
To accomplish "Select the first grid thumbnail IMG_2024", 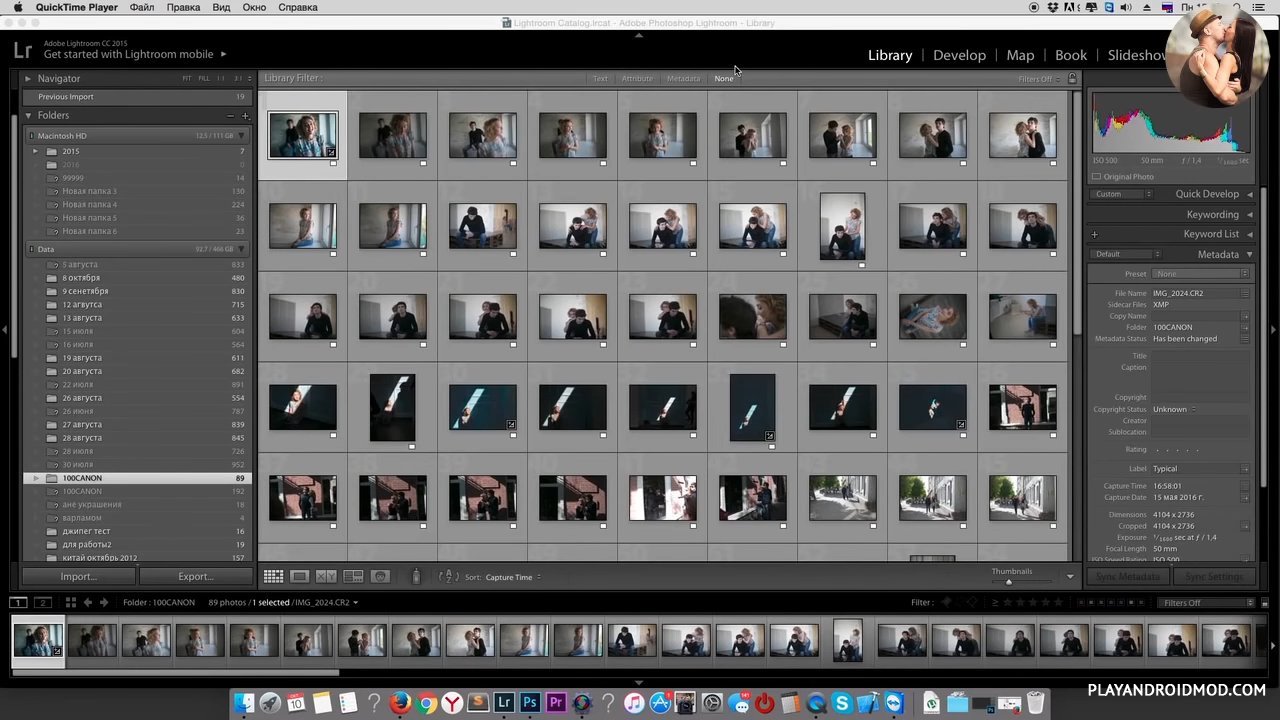I will 303,136.
